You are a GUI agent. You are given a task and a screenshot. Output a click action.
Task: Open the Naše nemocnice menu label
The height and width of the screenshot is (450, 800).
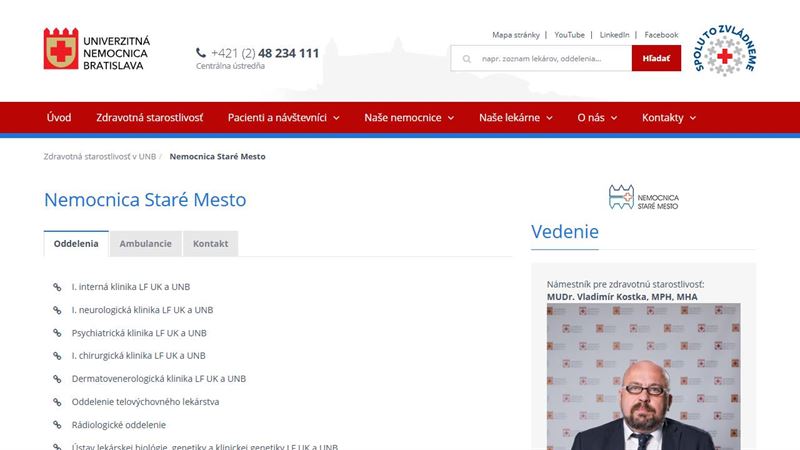coord(403,117)
